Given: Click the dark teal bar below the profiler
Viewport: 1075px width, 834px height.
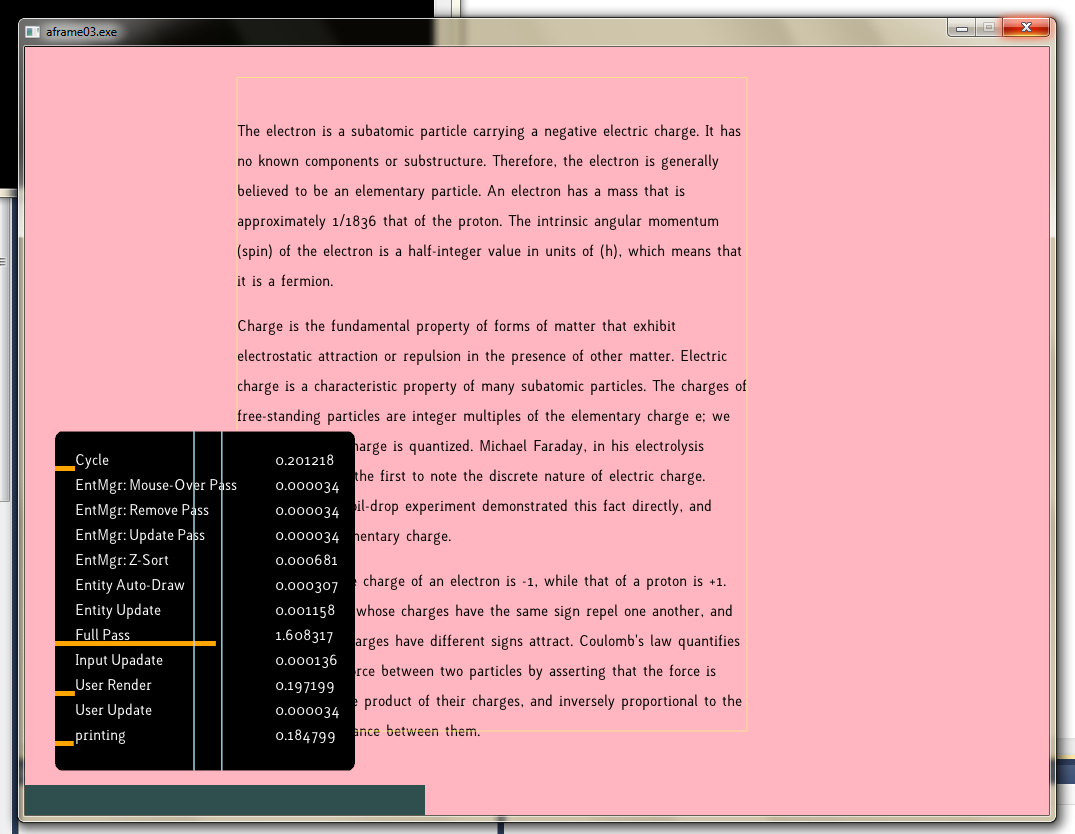Looking at the screenshot, I should (224, 800).
